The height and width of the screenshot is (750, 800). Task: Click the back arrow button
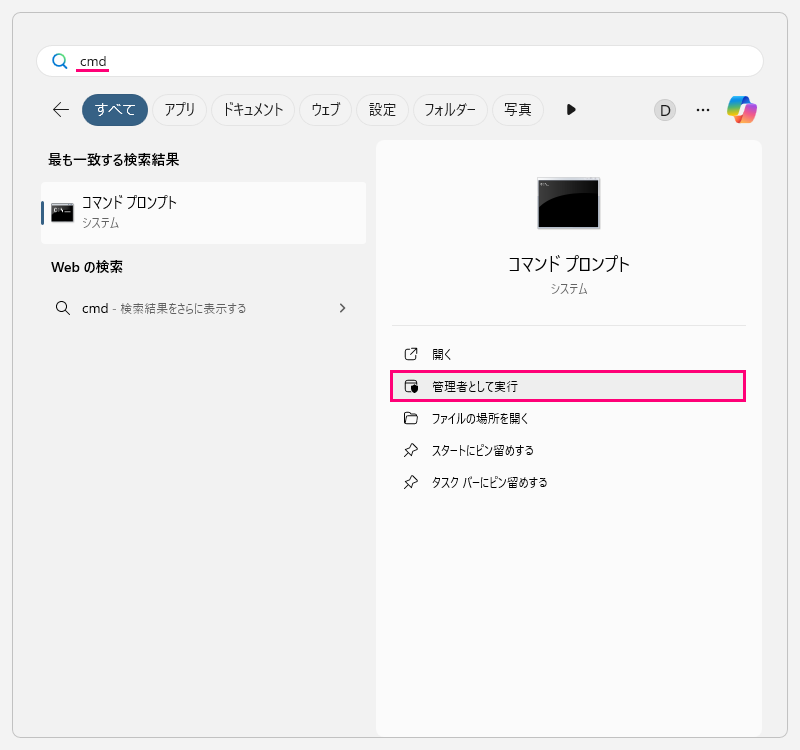click(x=61, y=110)
